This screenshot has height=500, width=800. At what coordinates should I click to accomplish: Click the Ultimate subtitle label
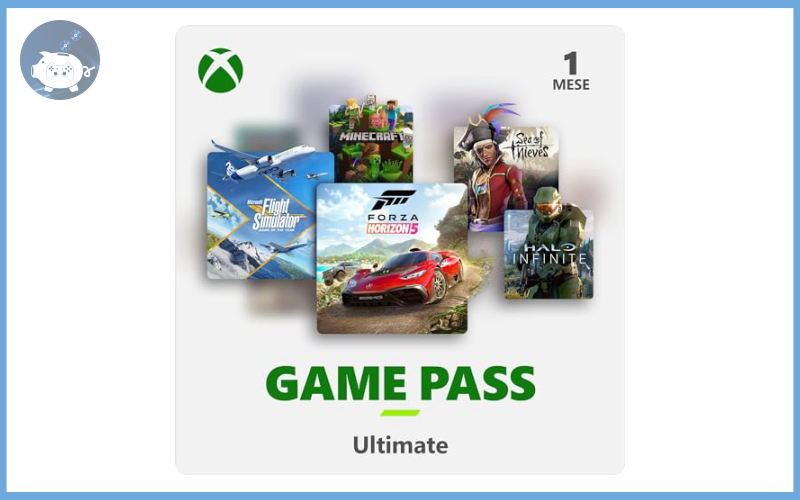(x=401, y=445)
